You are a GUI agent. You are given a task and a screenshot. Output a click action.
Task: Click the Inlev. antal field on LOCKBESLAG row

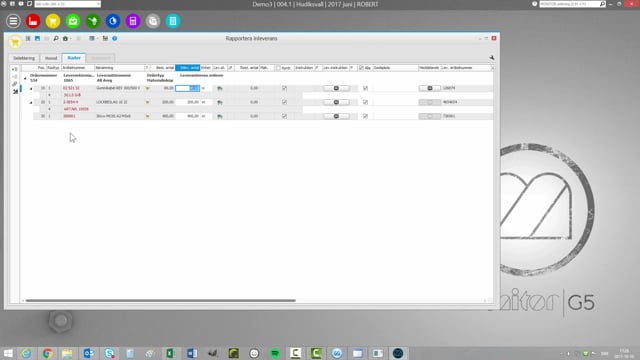tap(188, 102)
